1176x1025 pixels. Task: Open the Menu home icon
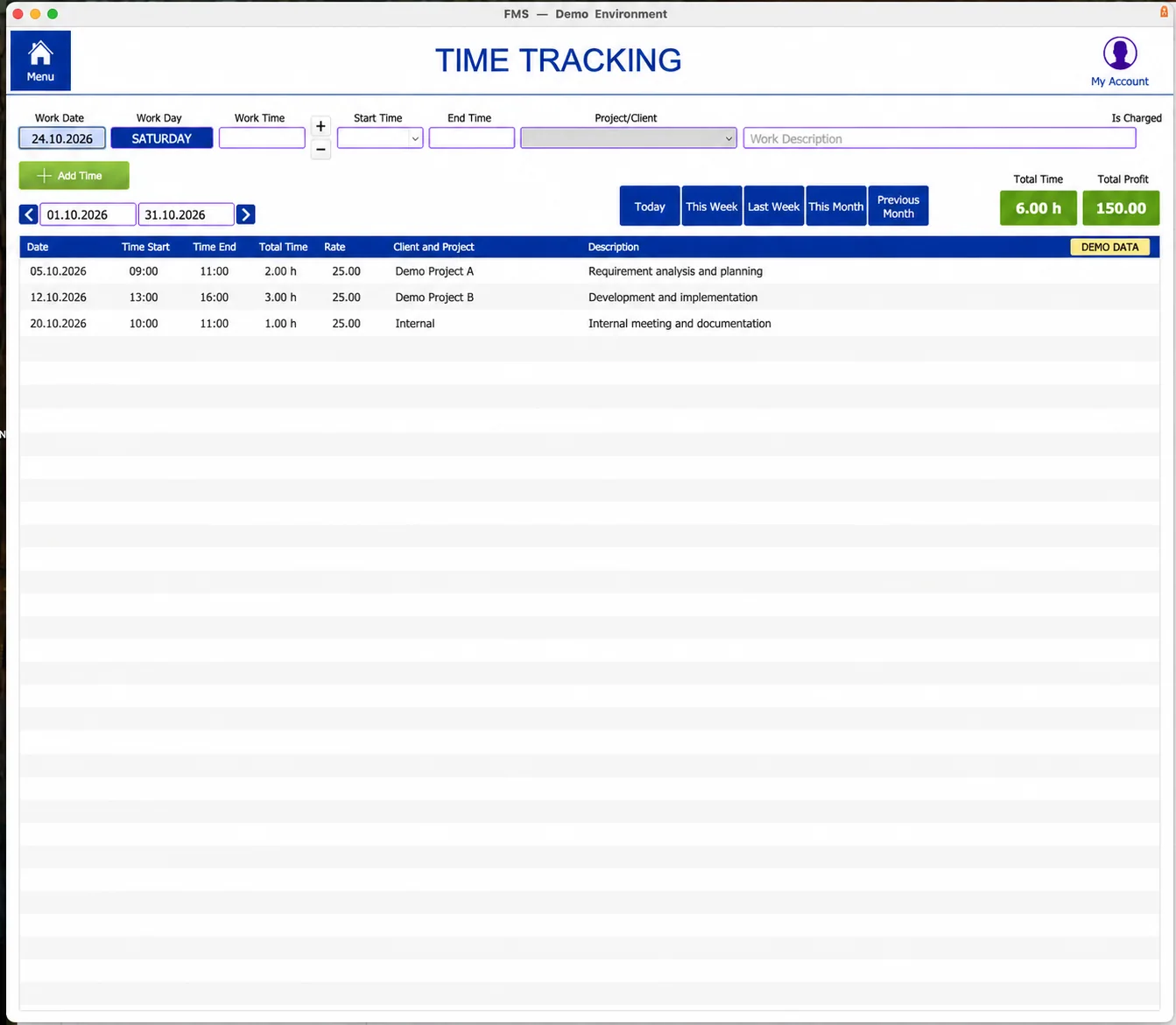click(x=40, y=60)
